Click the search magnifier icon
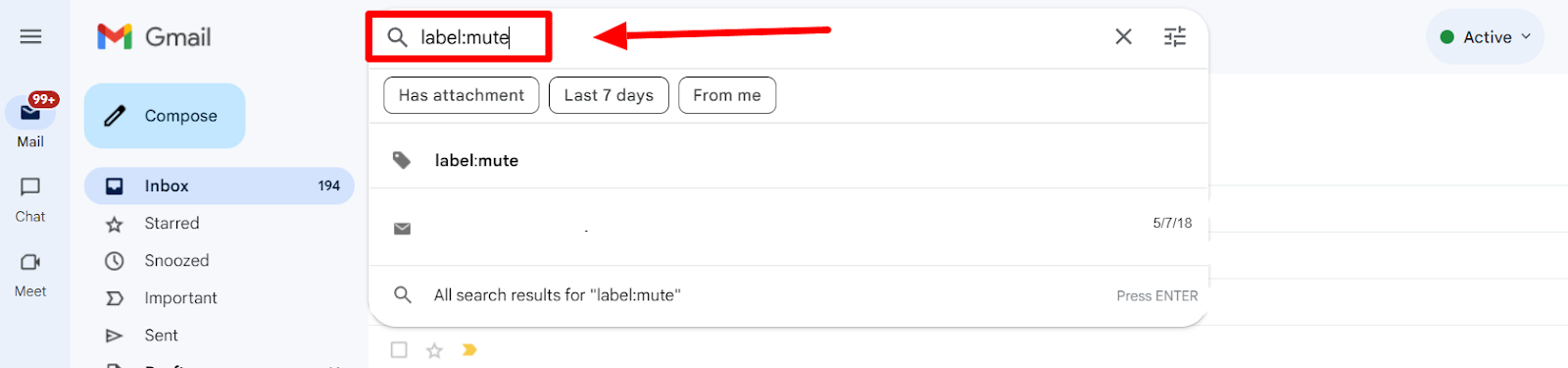The width and height of the screenshot is (1568, 368). tap(397, 37)
